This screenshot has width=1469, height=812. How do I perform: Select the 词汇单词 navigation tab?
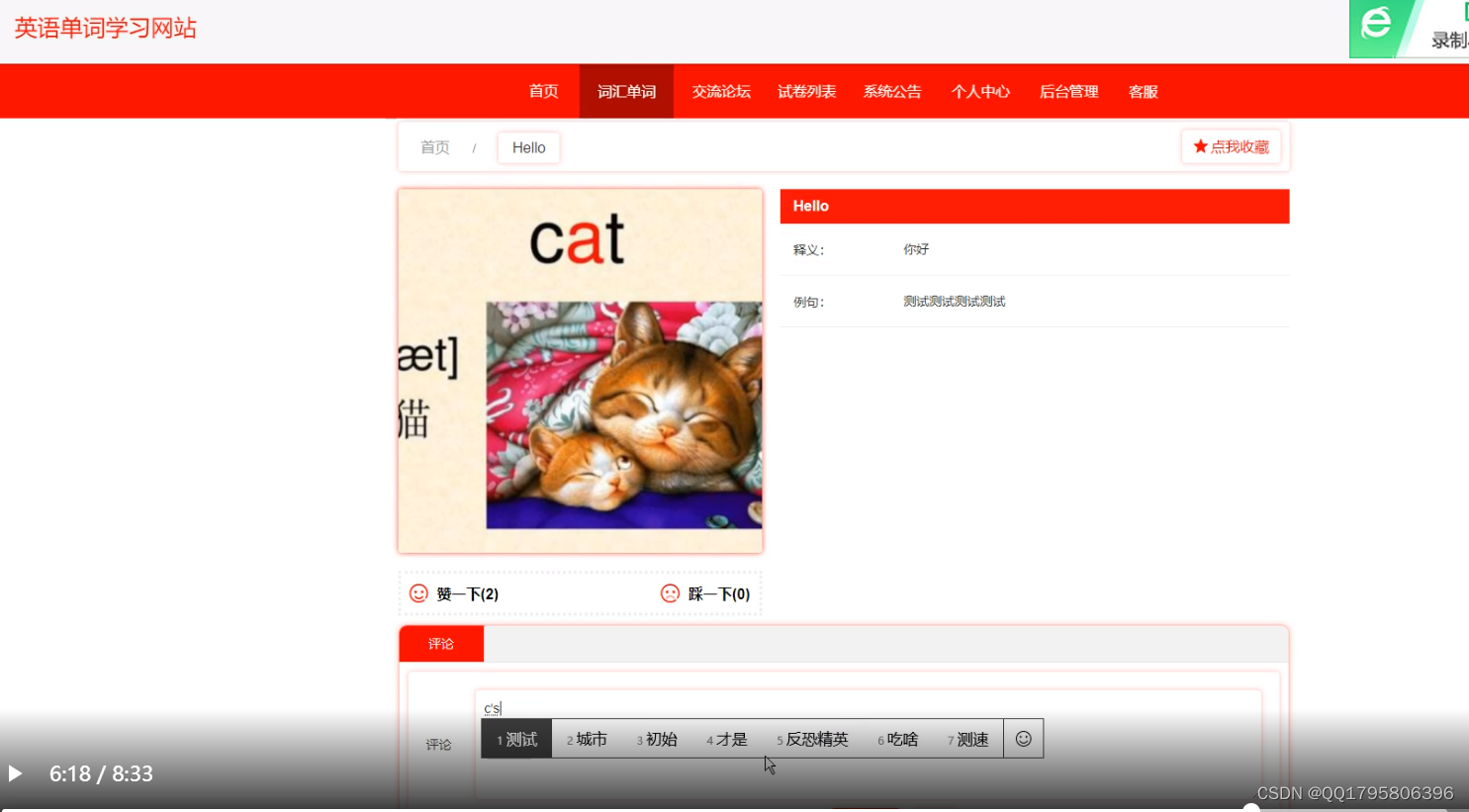click(626, 91)
